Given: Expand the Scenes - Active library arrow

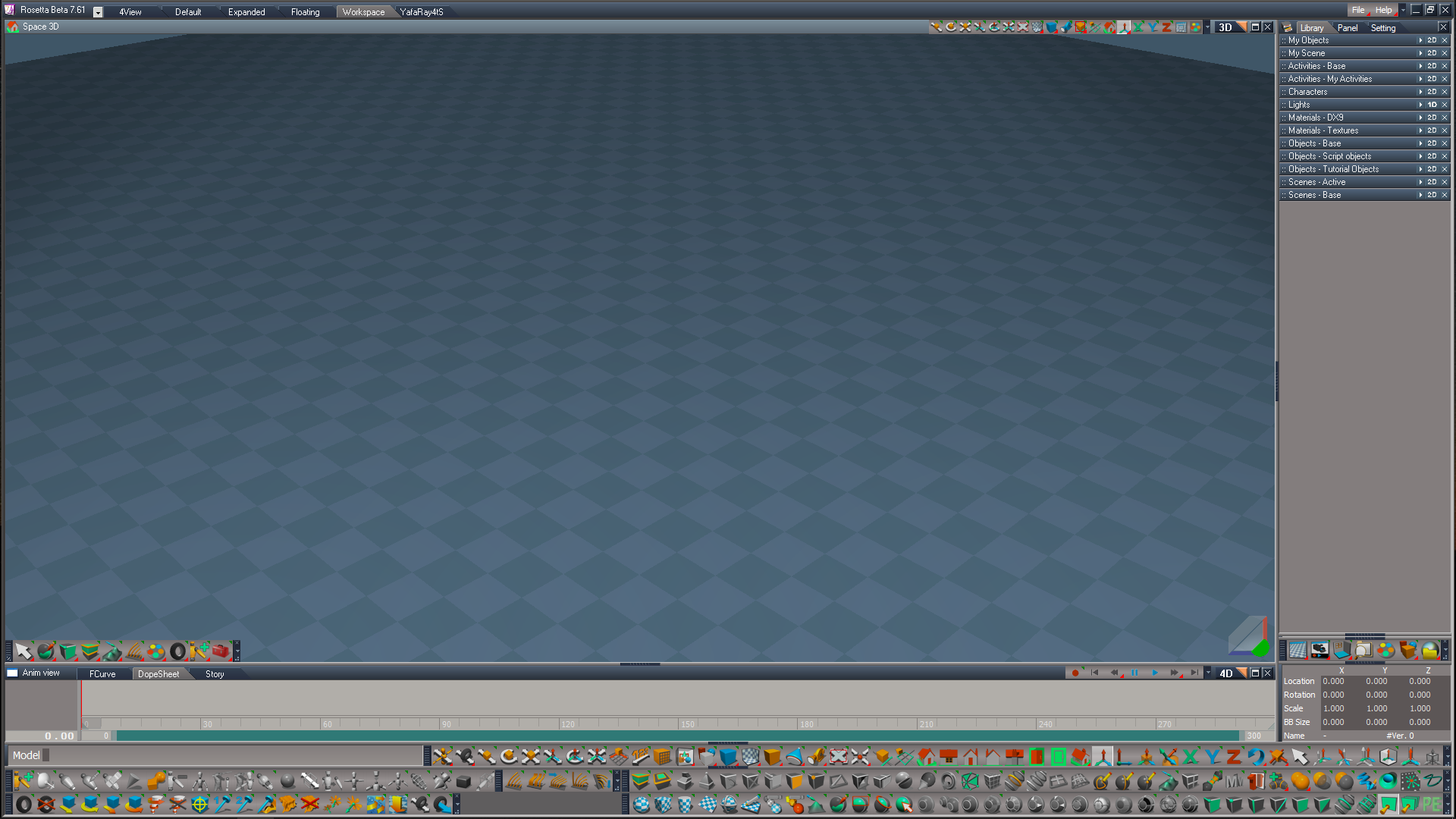Looking at the screenshot, I should click(x=1420, y=182).
